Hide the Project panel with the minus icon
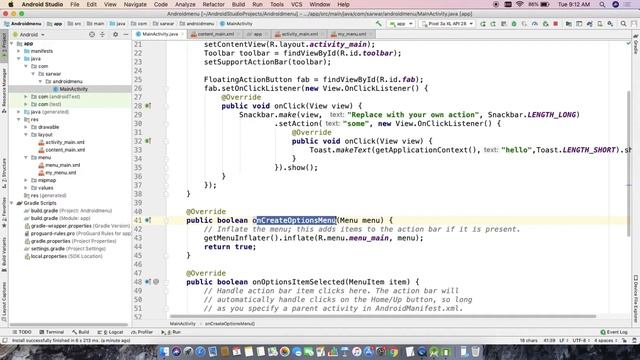This screenshot has width=640, height=360. click(x=126, y=35)
